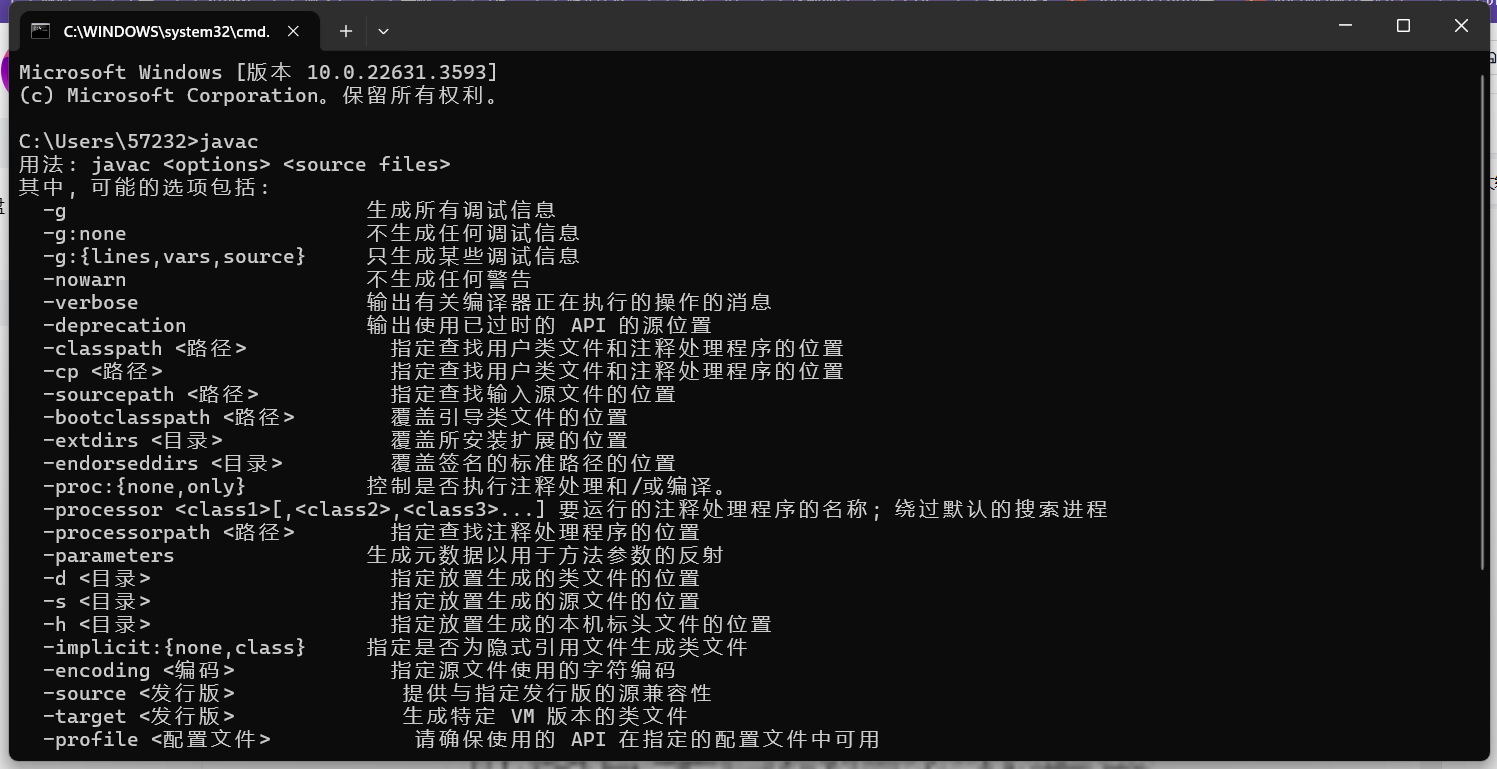Click the -g:{lines,vars,source} option text

pyautogui.click(x=174, y=256)
